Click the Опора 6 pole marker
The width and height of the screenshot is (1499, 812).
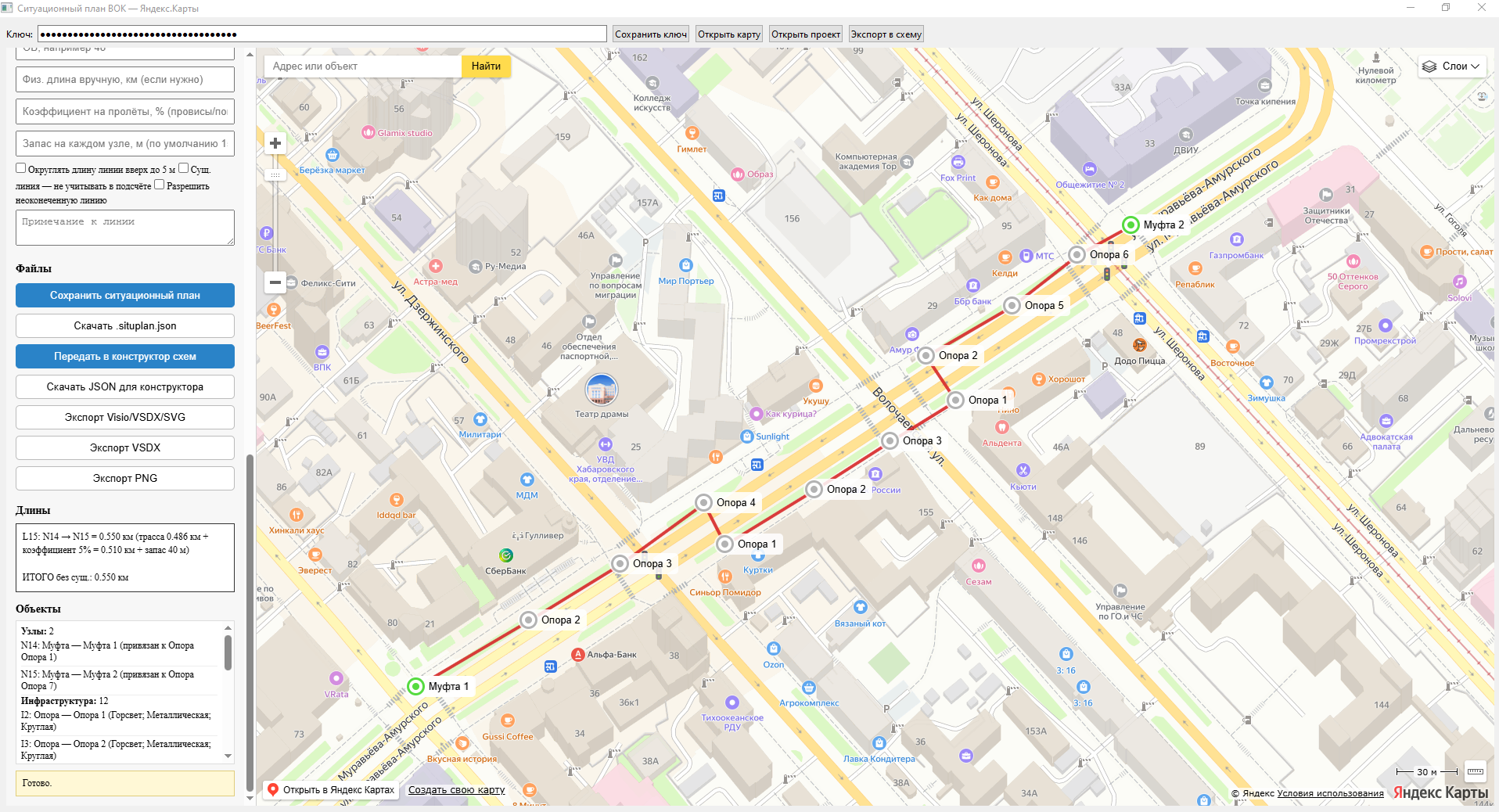pyautogui.click(x=1077, y=254)
